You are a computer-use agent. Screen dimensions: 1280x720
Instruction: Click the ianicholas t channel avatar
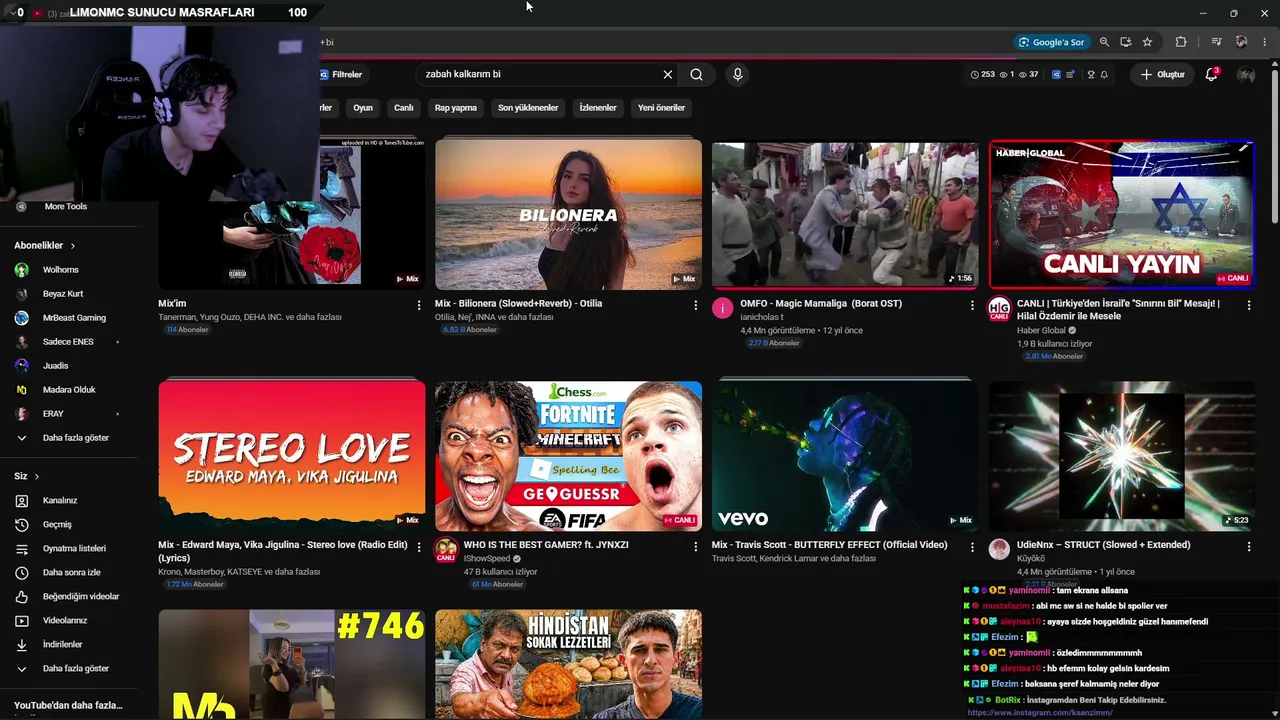click(x=723, y=308)
